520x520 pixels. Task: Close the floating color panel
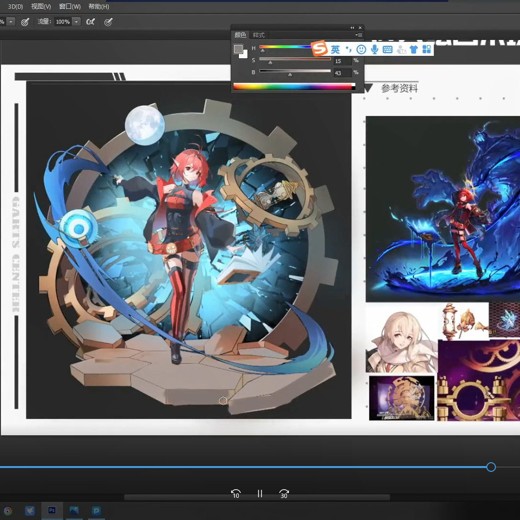[360, 28]
